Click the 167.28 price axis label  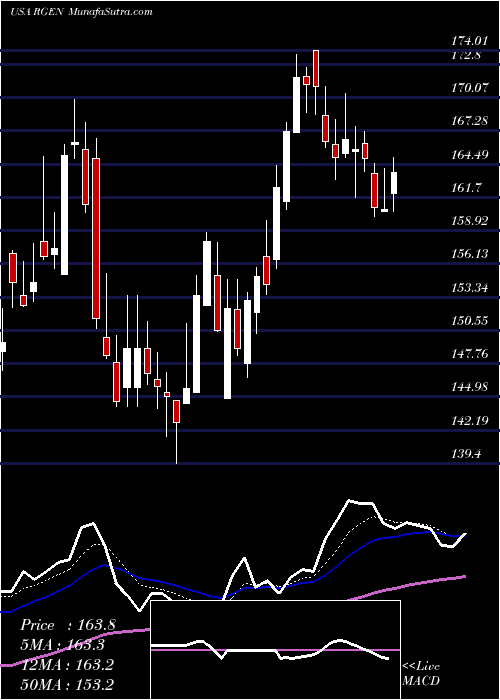point(468,121)
